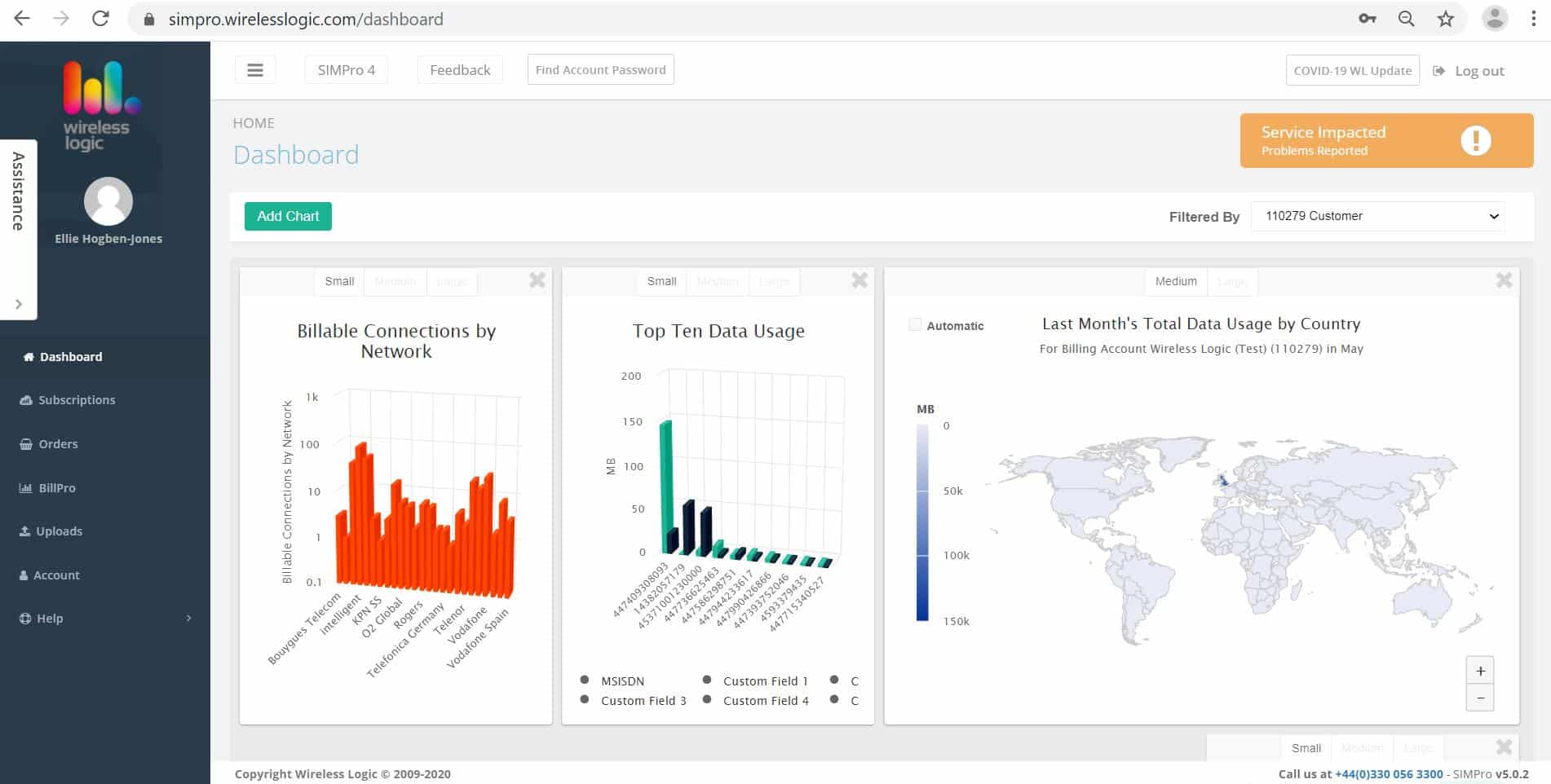Click the Feedback button
This screenshot has width=1551, height=784.
460,70
